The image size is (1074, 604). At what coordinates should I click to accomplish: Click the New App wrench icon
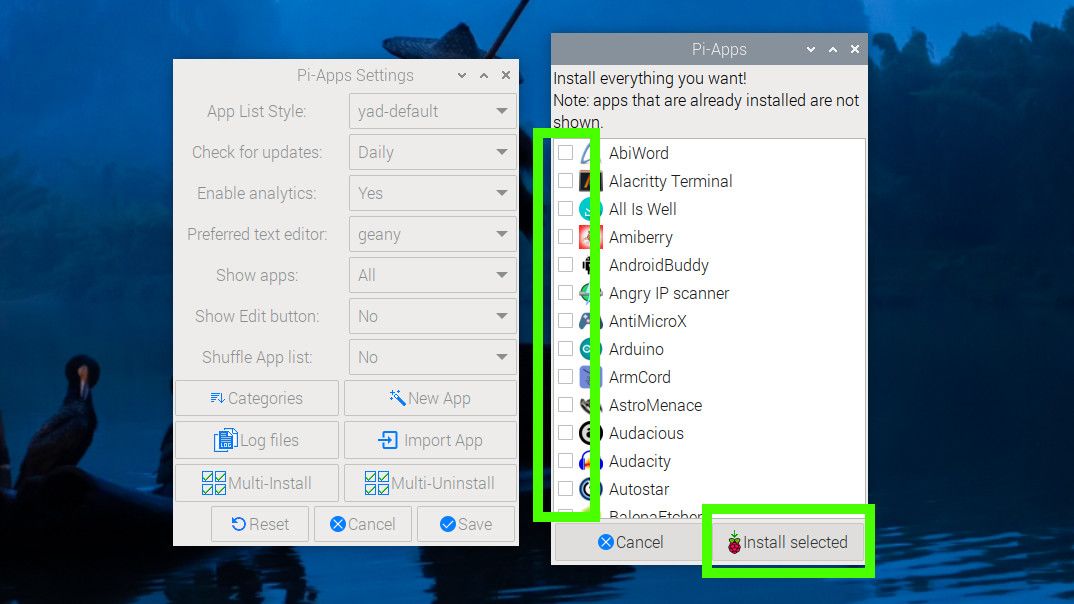398,398
